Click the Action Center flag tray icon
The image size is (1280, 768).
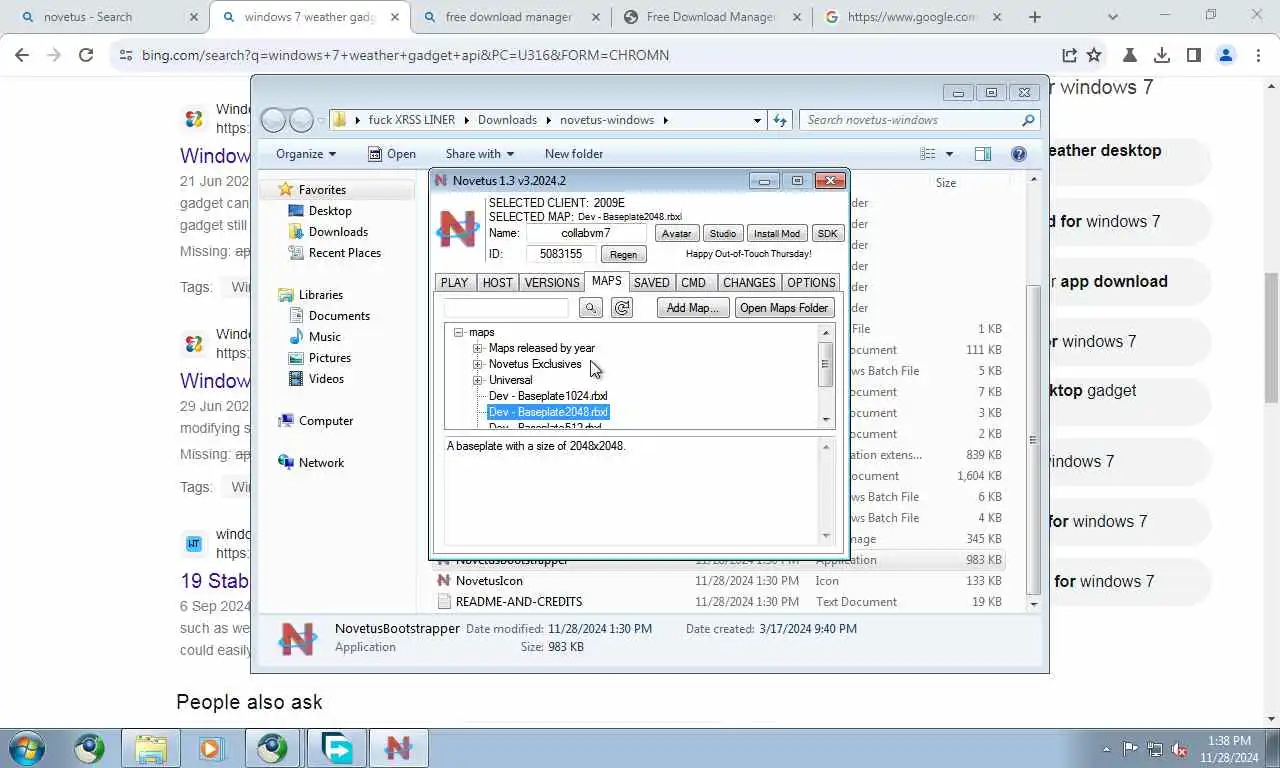click(1131, 749)
